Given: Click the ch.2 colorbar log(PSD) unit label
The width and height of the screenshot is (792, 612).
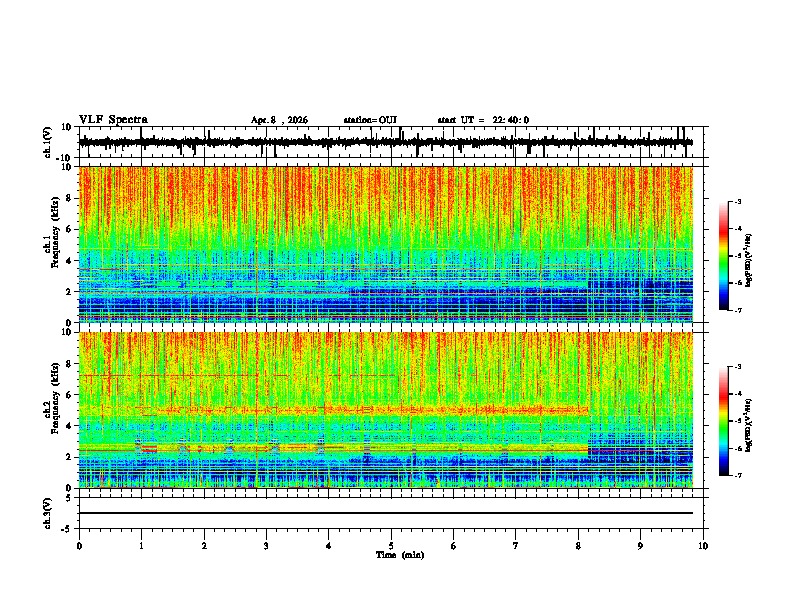Looking at the screenshot, I should pyautogui.click(x=749, y=423).
